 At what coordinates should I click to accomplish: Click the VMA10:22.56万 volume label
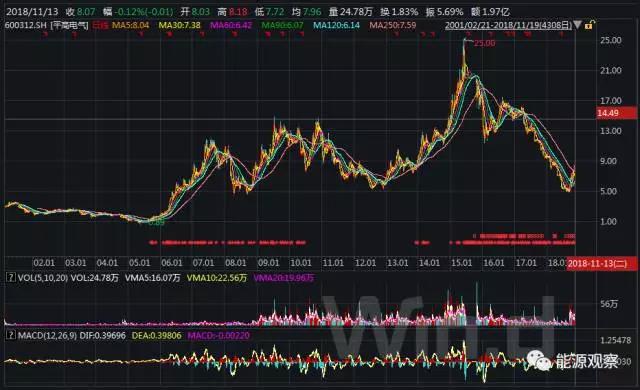click(x=217, y=278)
